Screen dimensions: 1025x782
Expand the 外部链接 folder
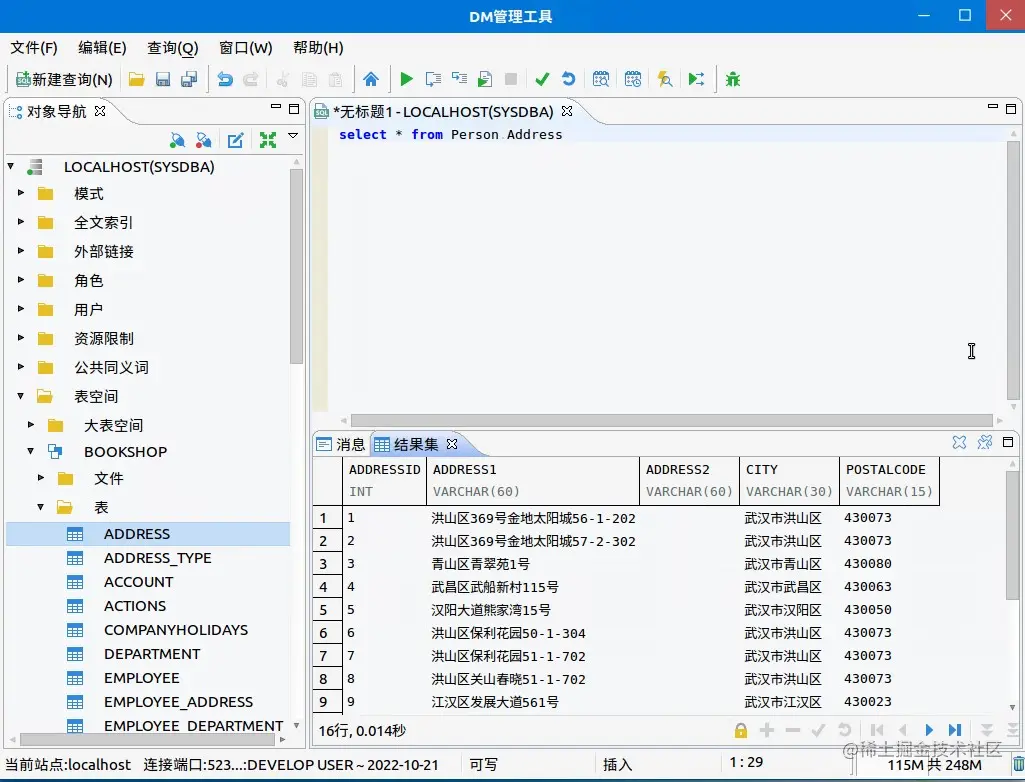point(21,251)
